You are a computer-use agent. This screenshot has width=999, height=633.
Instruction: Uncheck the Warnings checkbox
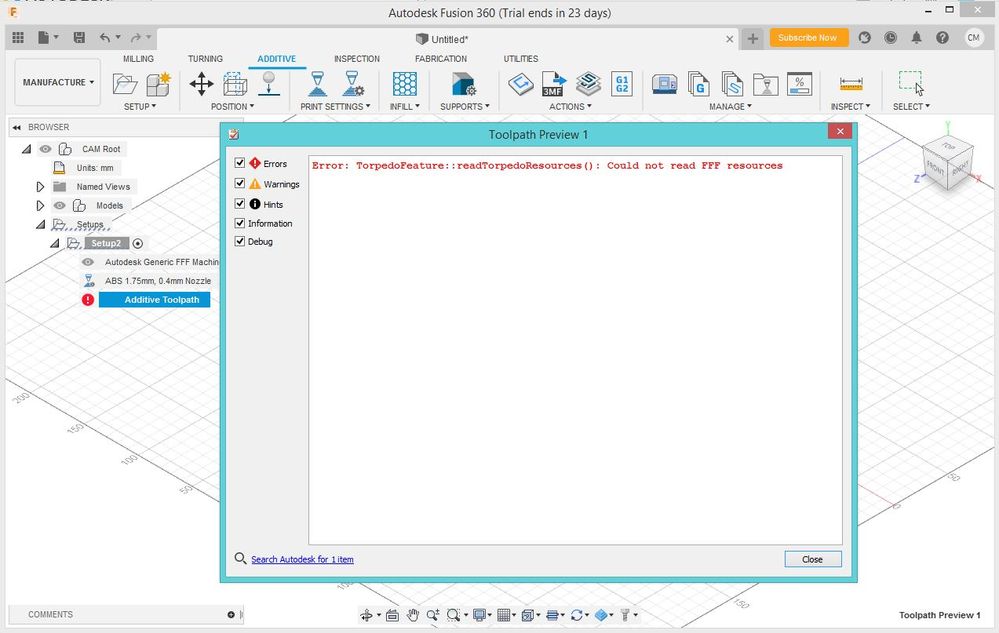240,183
